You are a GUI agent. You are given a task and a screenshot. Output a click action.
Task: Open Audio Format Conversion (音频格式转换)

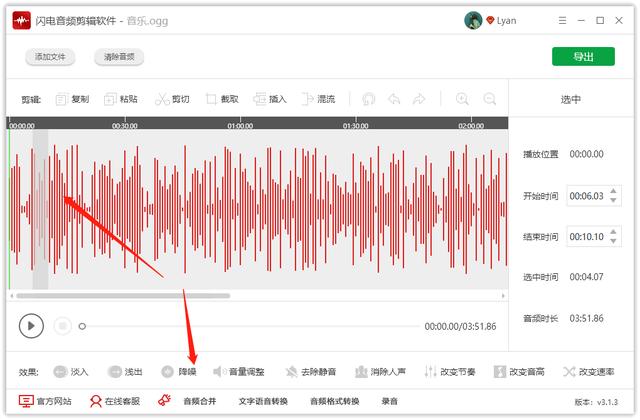[x=334, y=401]
